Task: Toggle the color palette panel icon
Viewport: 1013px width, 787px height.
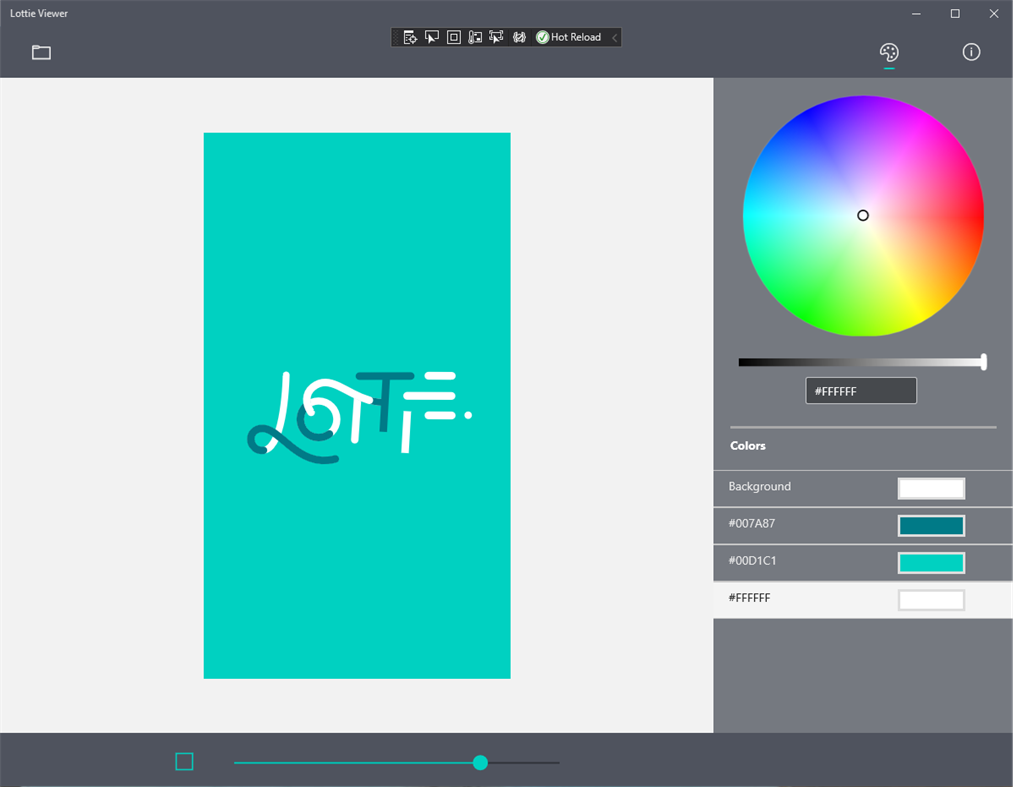Action: pos(889,52)
